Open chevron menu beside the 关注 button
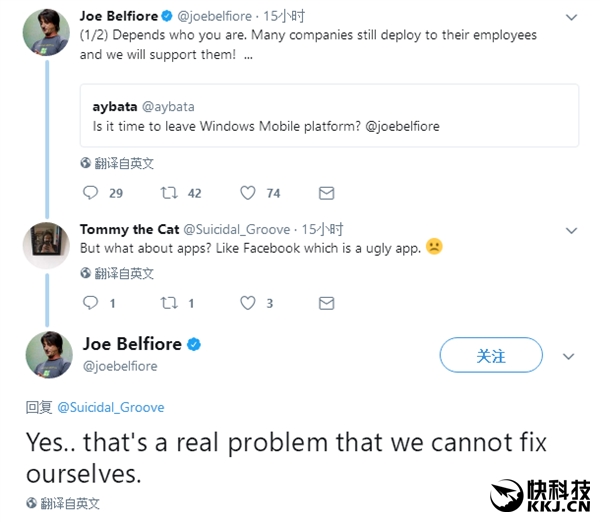 pos(569,356)
